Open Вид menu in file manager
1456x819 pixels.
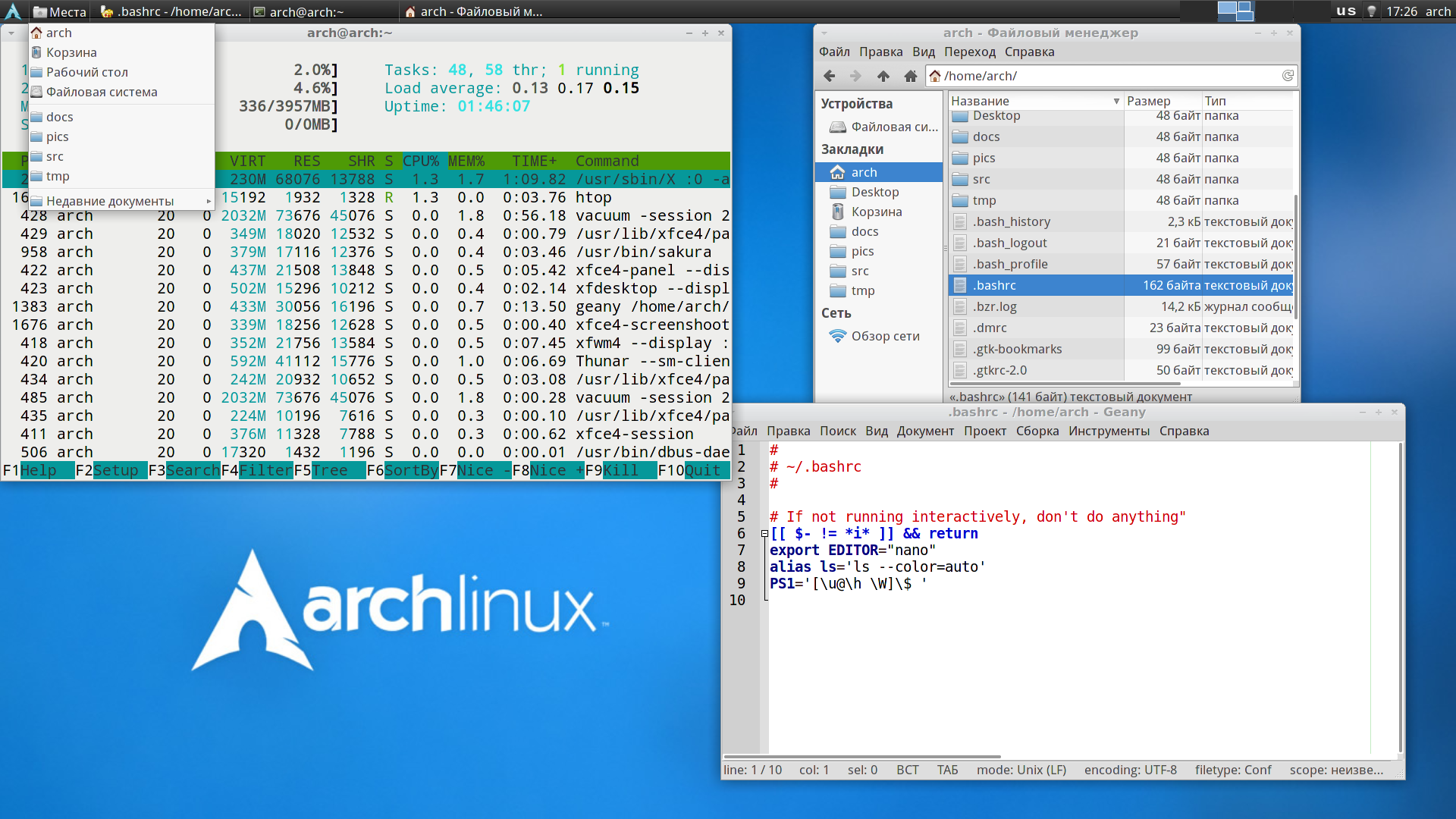(923, 52)
